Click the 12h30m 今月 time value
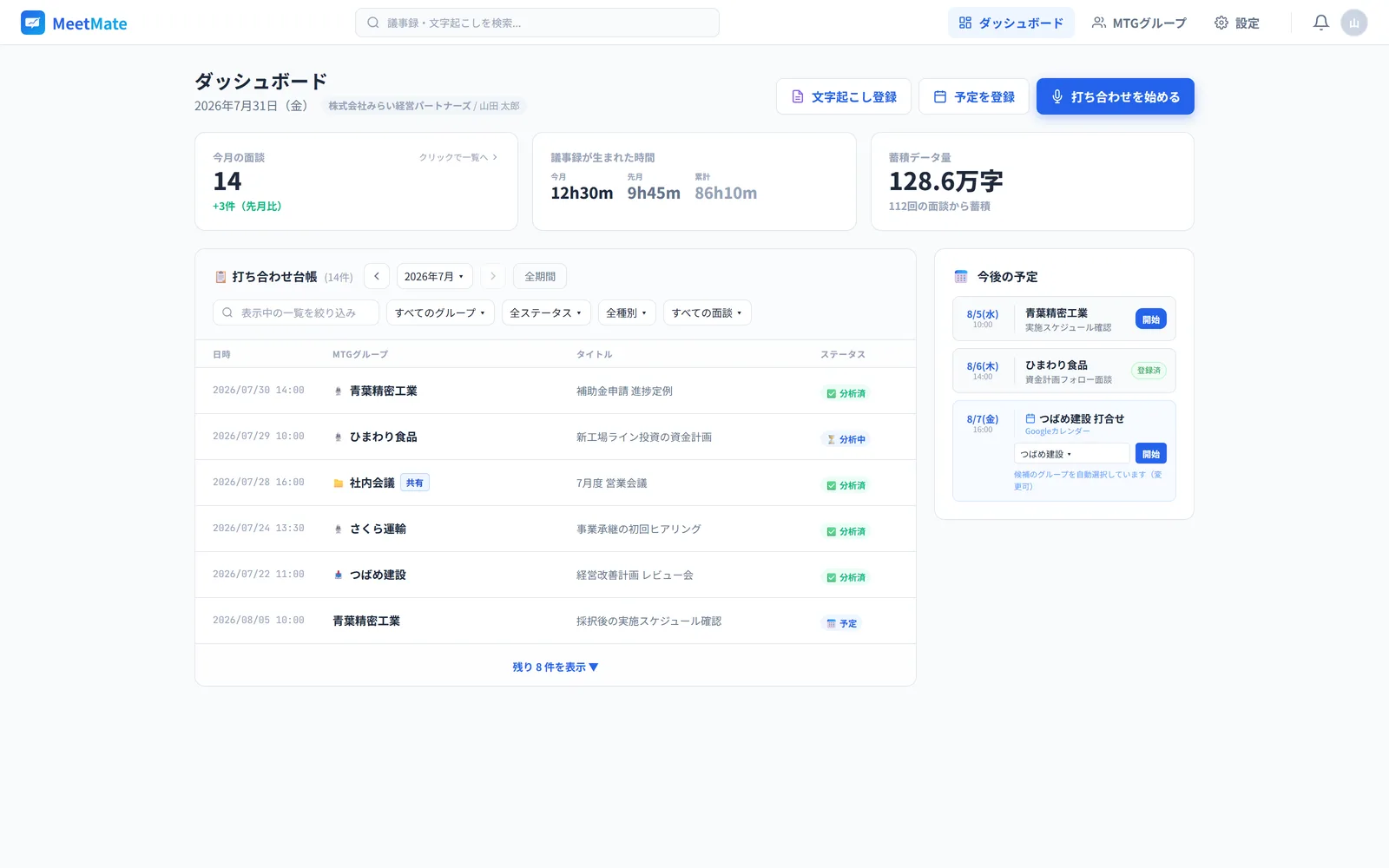 582,194
